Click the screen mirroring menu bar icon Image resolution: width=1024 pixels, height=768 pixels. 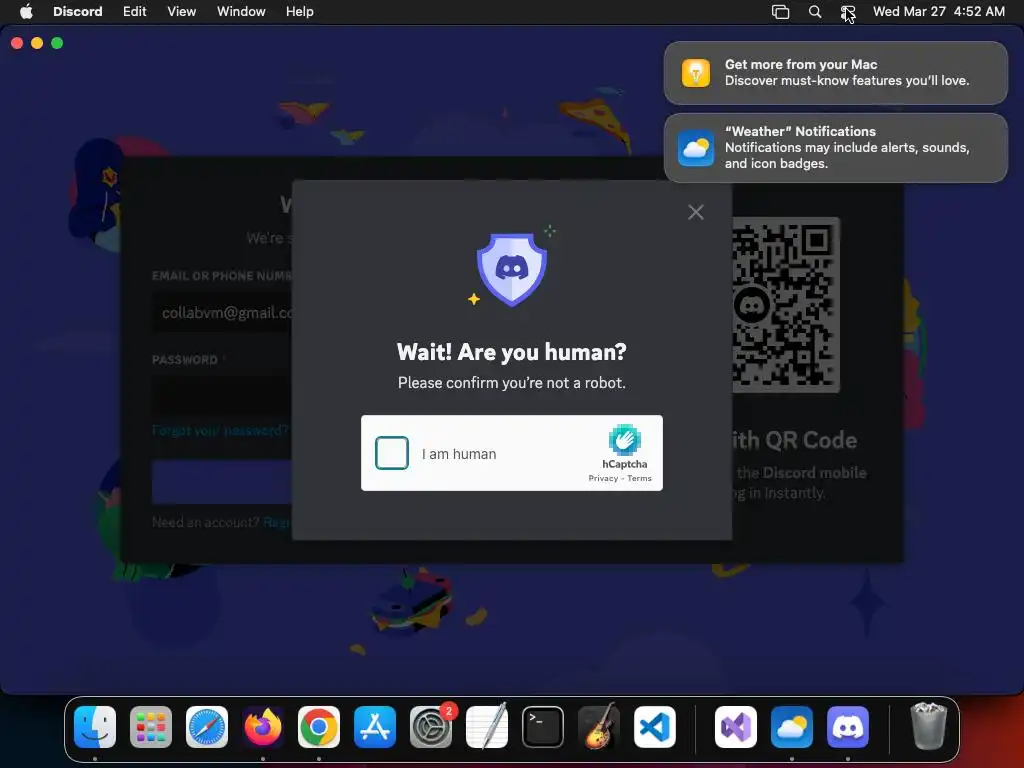tap(780, 12)
